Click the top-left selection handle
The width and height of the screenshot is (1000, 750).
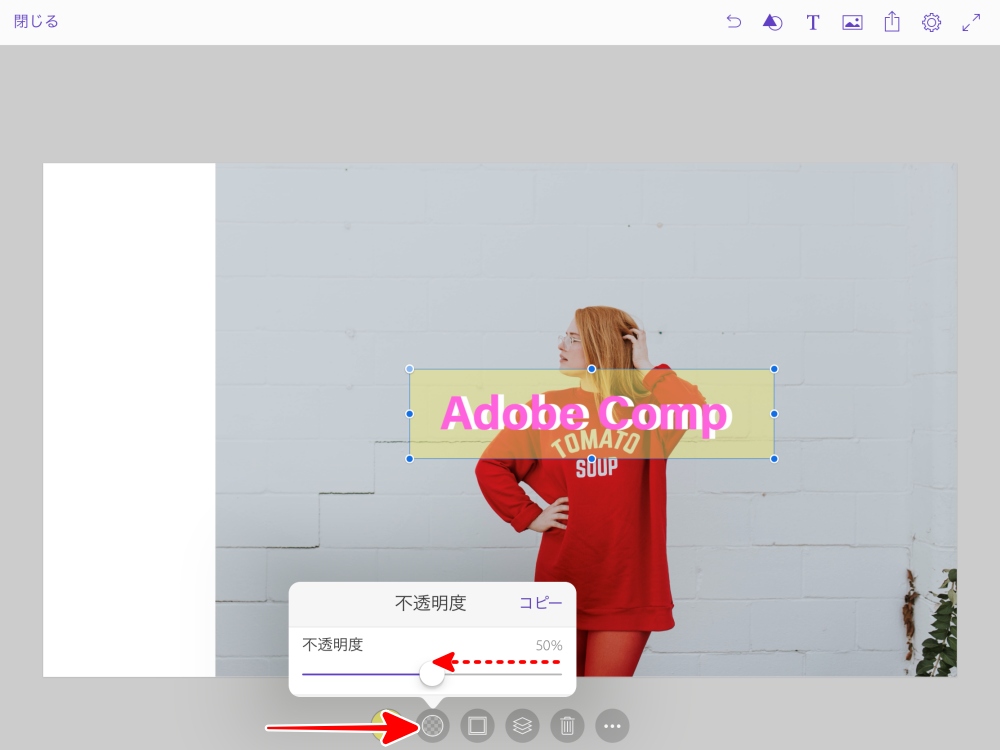(409, 369)
